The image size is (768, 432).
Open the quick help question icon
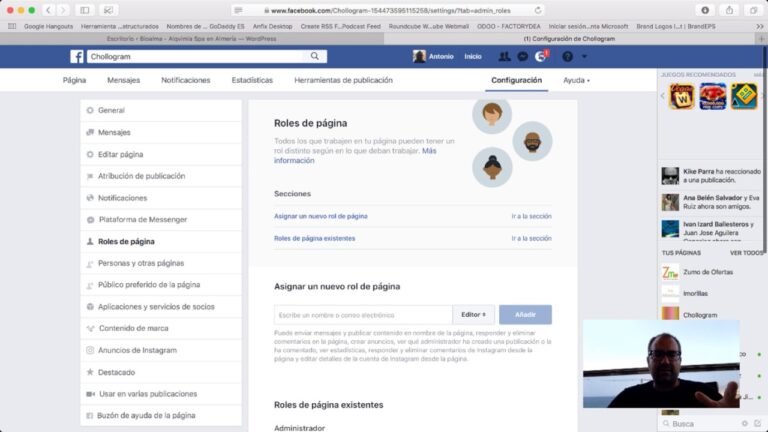(567, 57)
